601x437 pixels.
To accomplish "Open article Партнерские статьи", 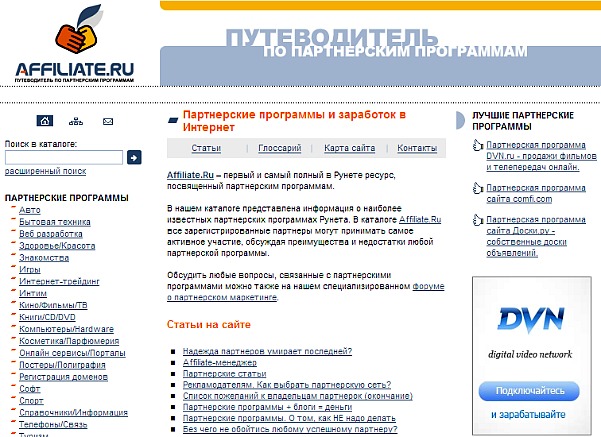I will pos(224,373).
